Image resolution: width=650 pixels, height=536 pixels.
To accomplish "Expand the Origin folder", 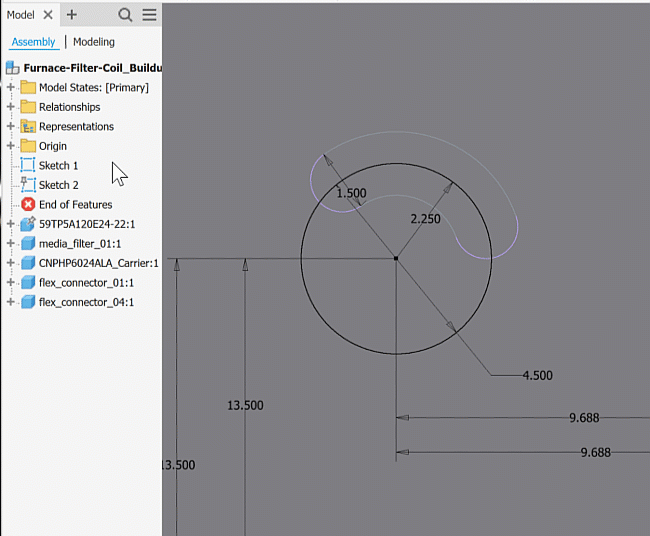I will click(x=11, y=146).
